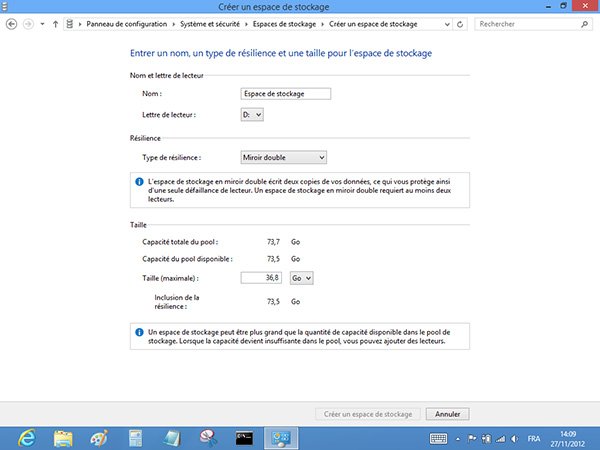Select the Control Panel taskbar icon
This screenshot has height=450, width=600.
[281, 439]
